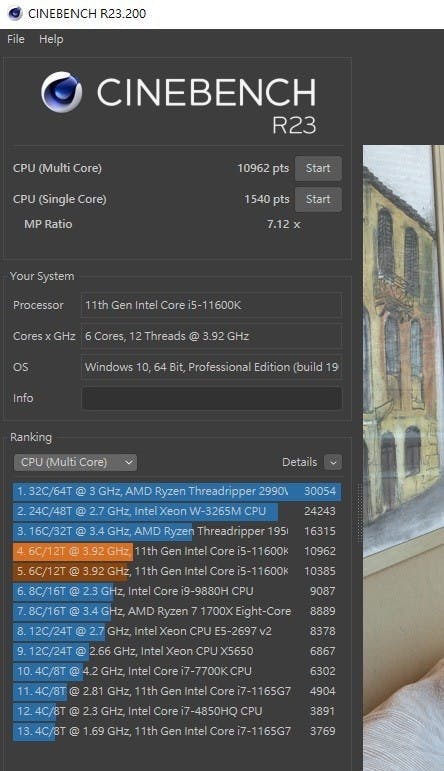The height and width of the screenshot is (771, 444).
Task: Select the Core i9-9880H ranking entry
Action: (x=177, y=591)
